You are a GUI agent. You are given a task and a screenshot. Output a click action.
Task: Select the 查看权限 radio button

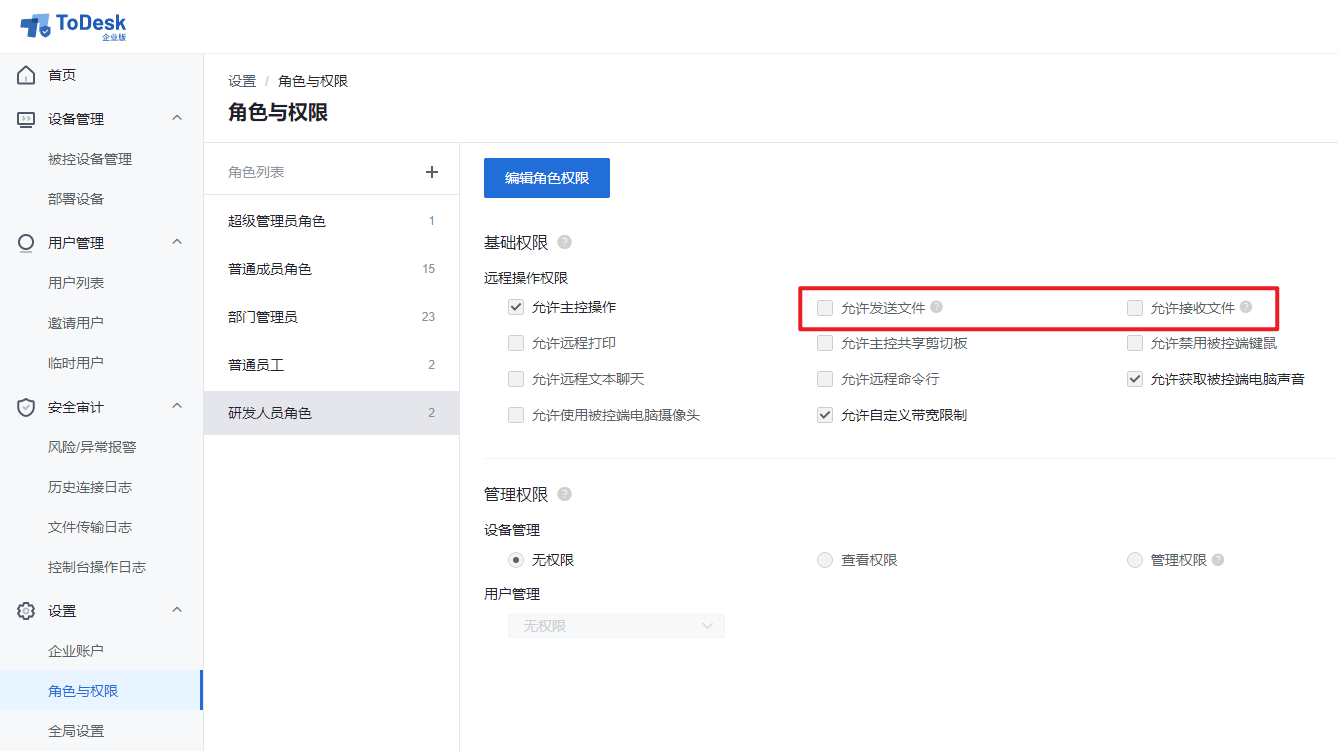click(x=825, y=560)
